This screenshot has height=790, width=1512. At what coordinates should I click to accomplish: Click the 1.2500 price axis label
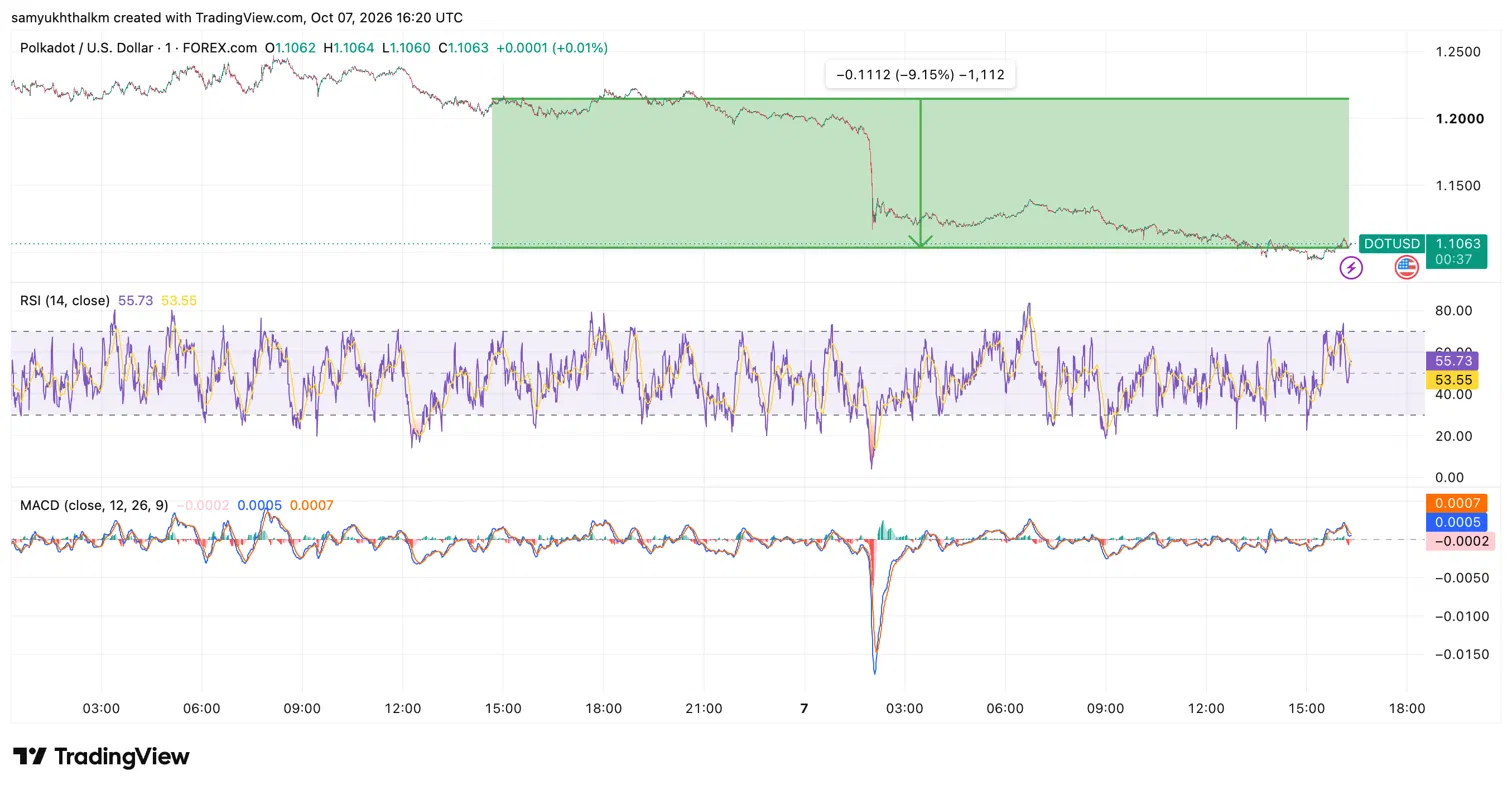coord(1458,51)
